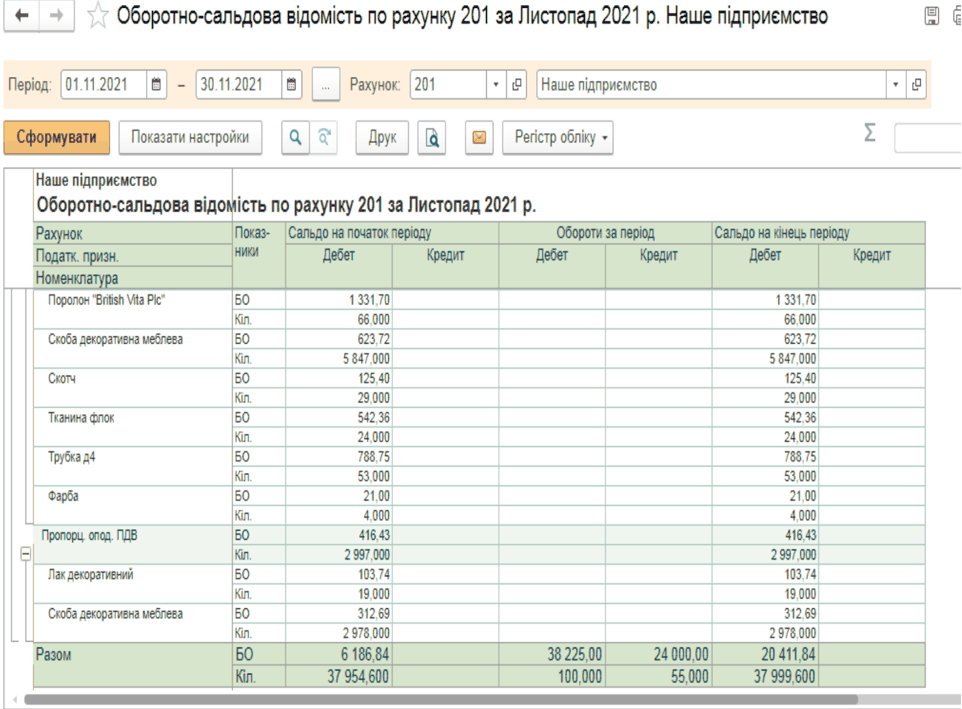
Task: Click the Друк button
Action: tap(382, 137)
